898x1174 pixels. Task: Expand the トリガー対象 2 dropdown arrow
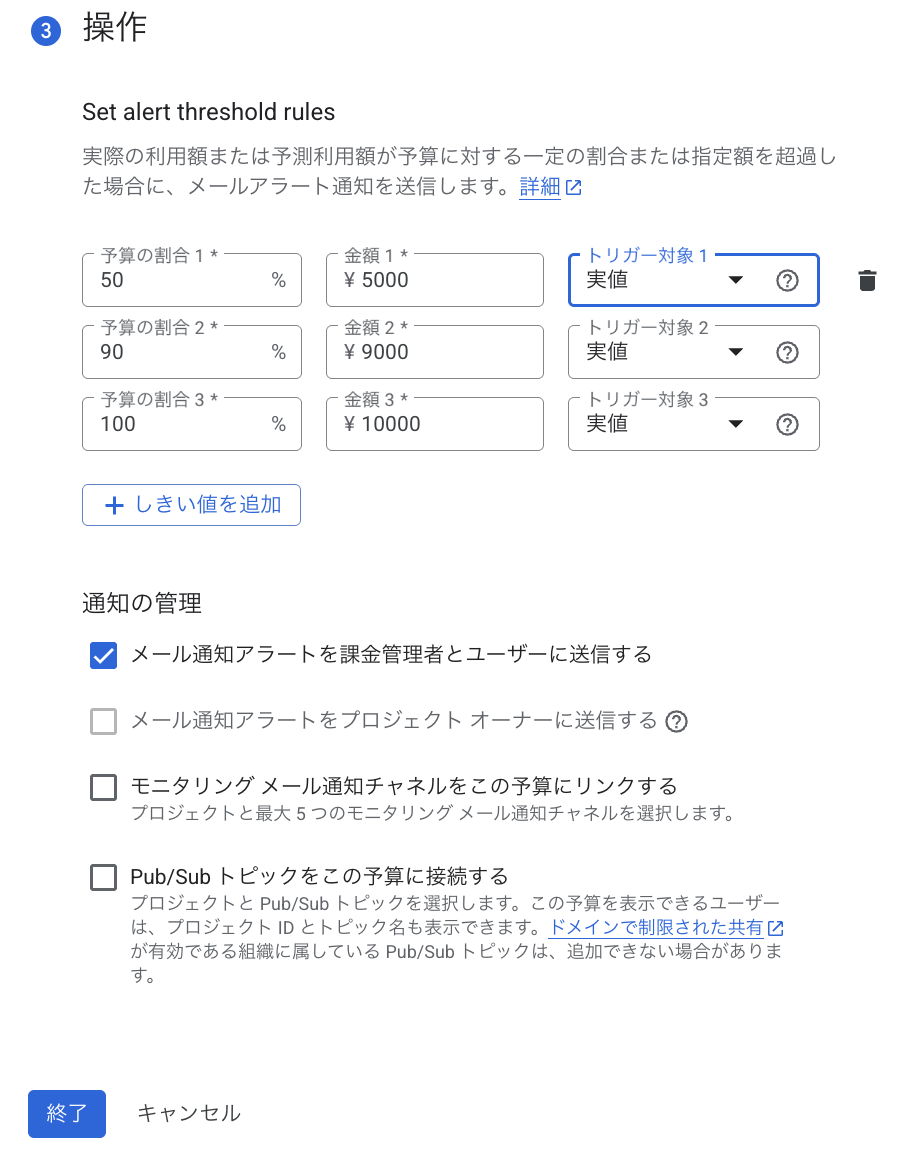click(x=736, y=352)
